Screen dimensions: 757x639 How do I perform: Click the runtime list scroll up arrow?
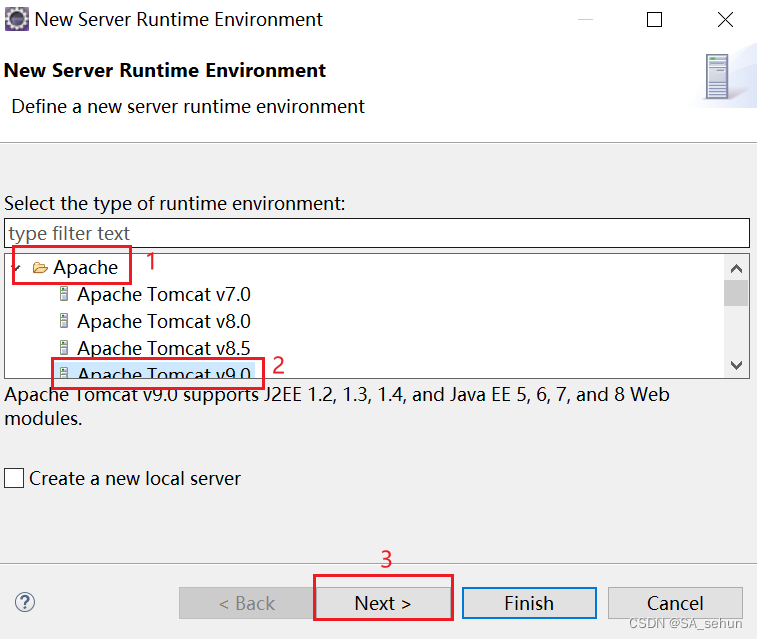737,268
